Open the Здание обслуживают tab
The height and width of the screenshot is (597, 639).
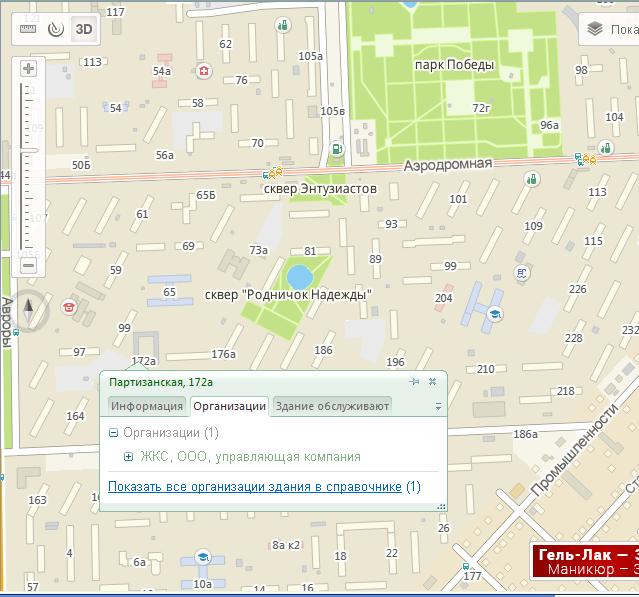click(x=332, y=406)
